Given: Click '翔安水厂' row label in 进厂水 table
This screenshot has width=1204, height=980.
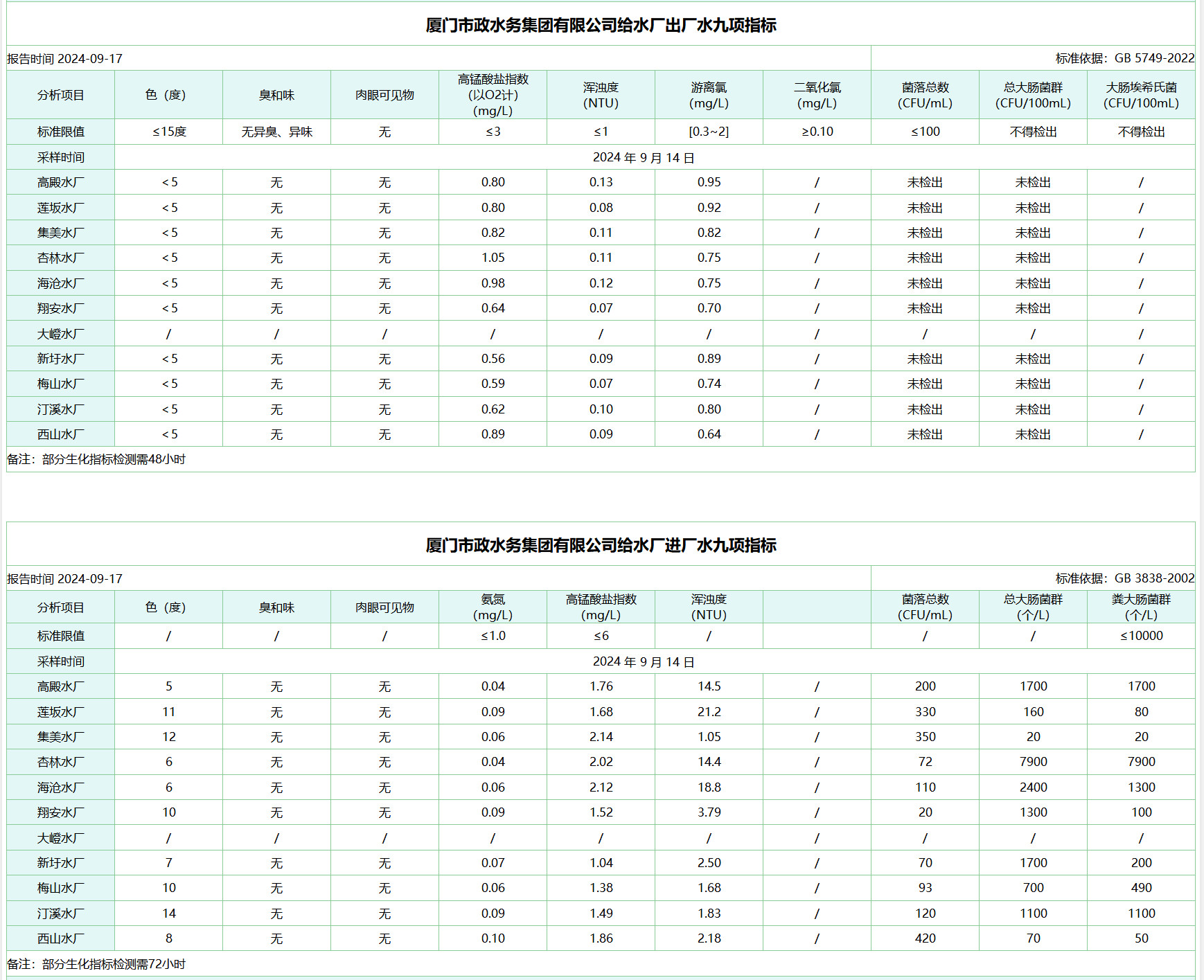Looking at the screenshot, I should 61,812.
